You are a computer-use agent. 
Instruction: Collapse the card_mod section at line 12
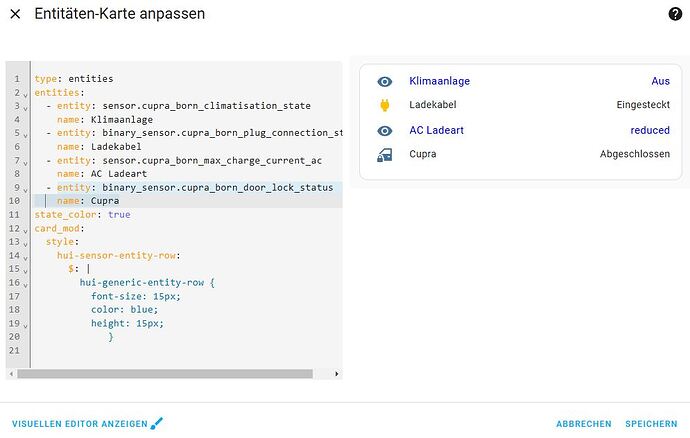25,229
